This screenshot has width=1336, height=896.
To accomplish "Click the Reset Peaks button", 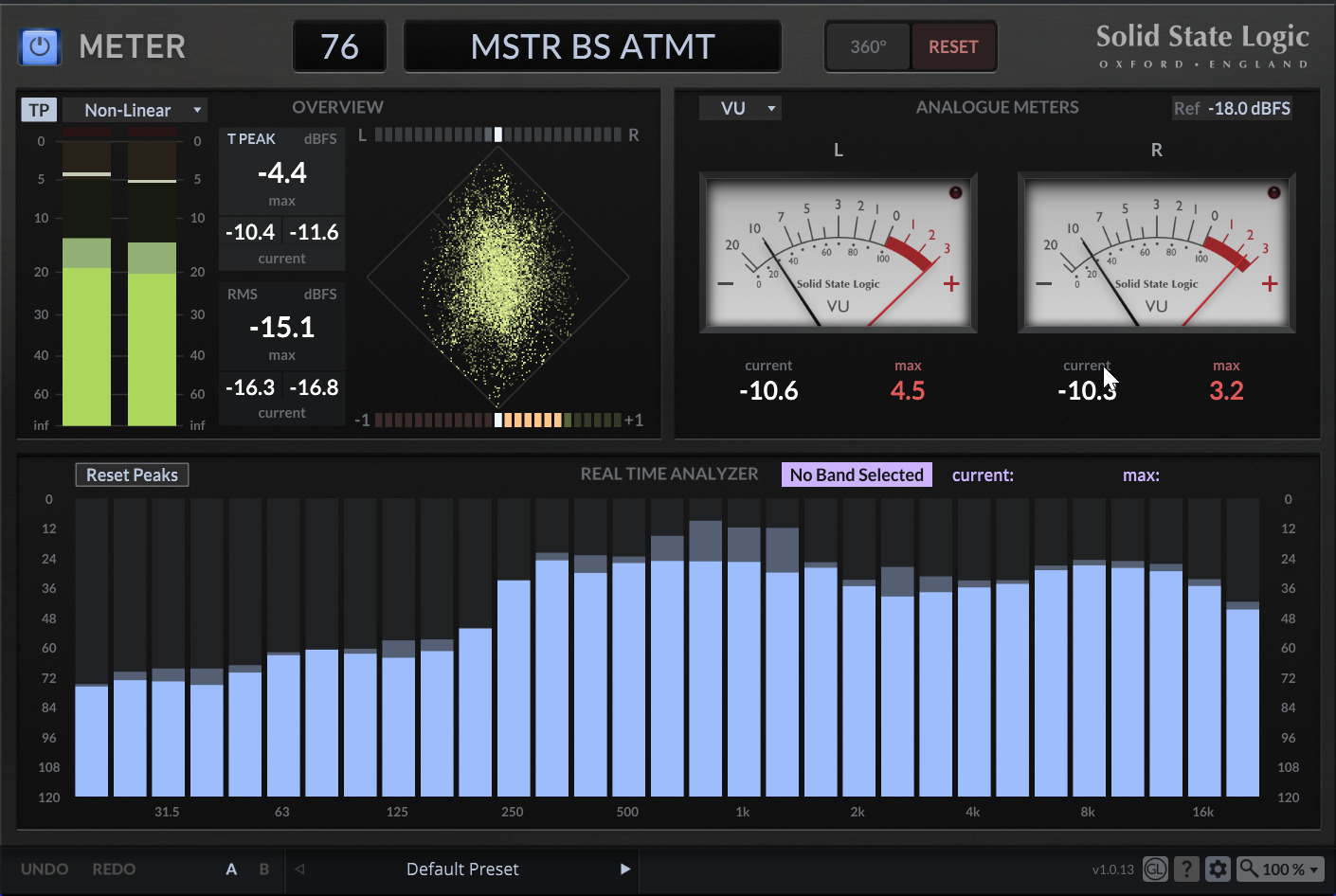I will coord(132,475).
